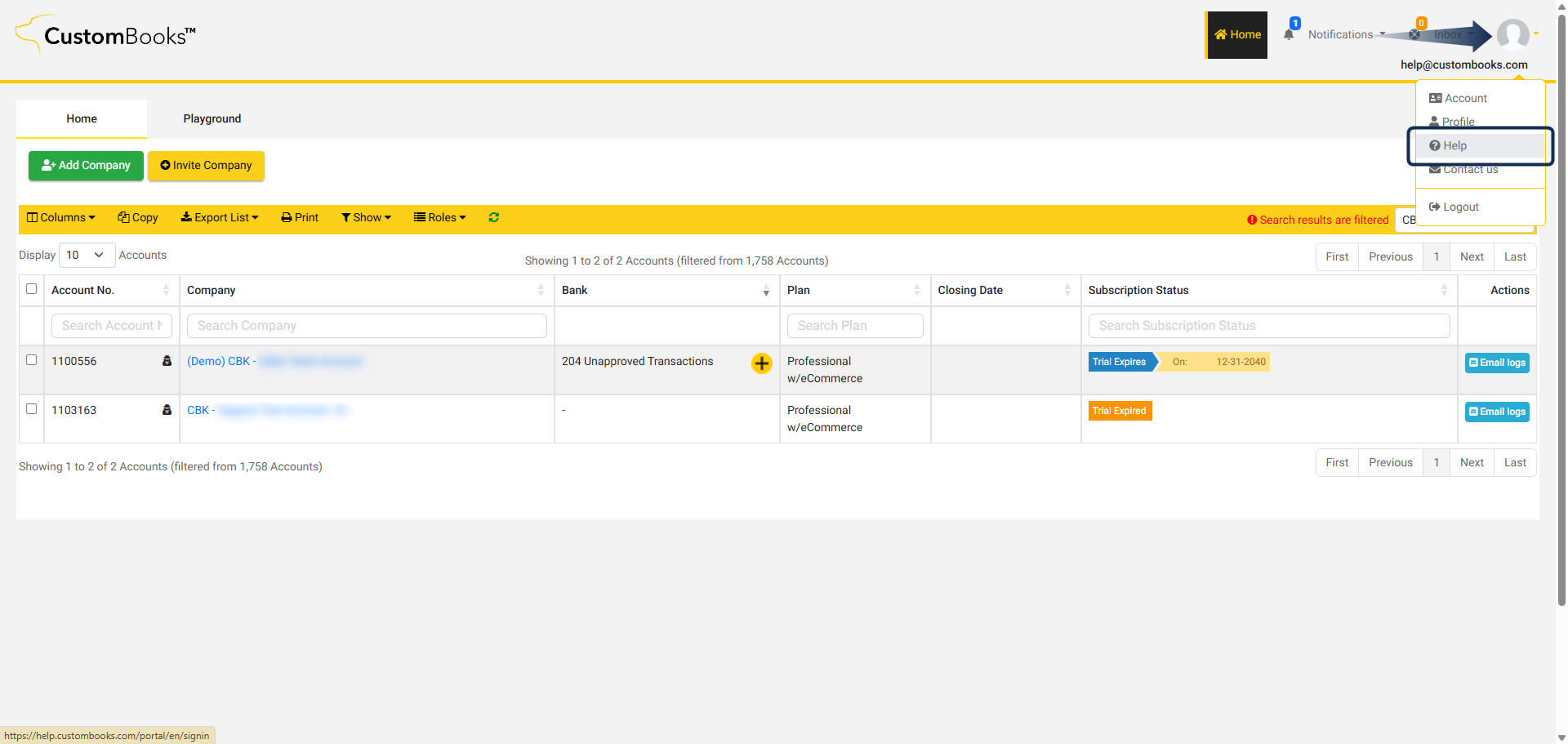Copy the accounts list using Copy
This screenshot has height=744, width=1568.
click(138, 217)
